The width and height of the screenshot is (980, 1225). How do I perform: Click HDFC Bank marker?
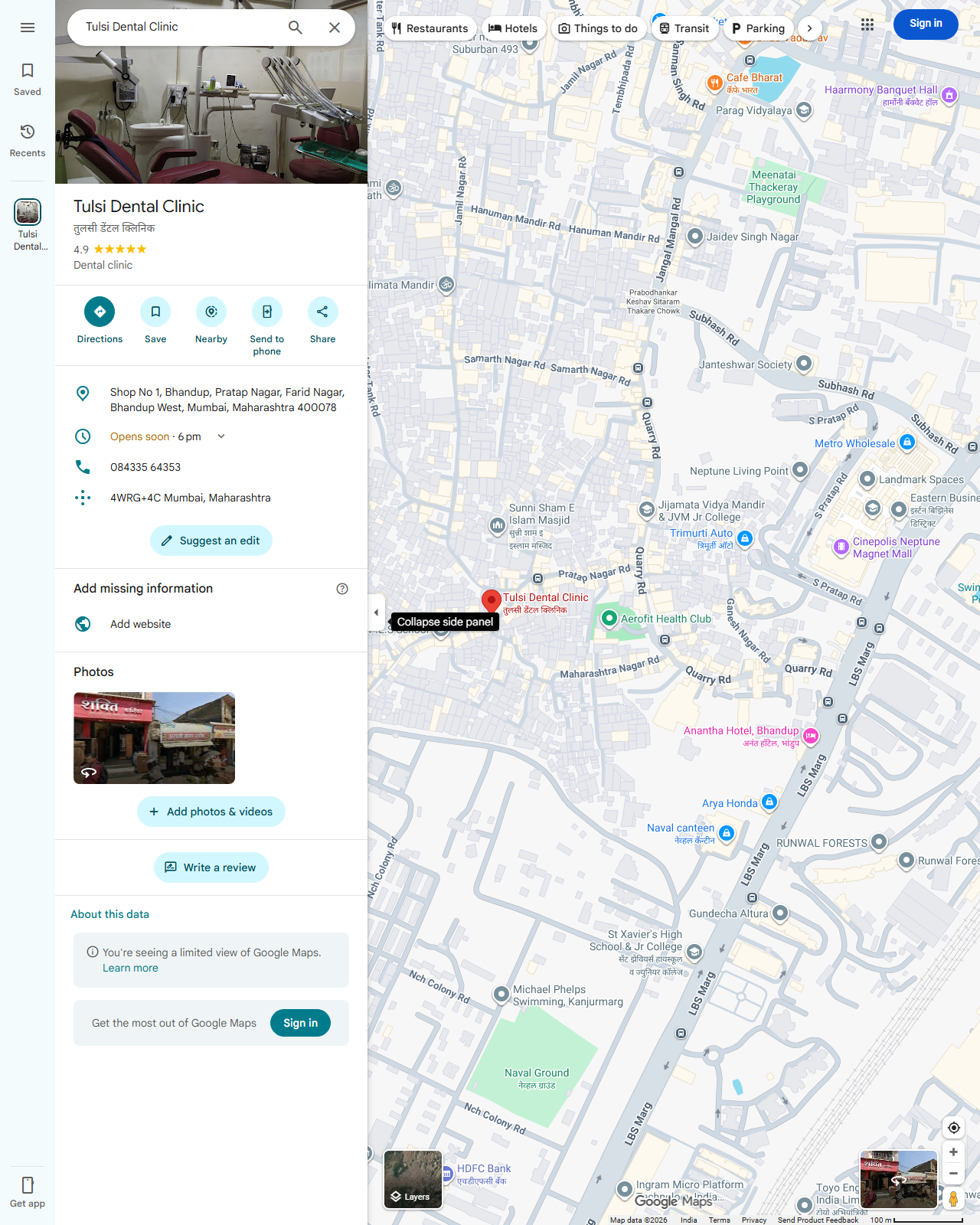coord(446,1174)
